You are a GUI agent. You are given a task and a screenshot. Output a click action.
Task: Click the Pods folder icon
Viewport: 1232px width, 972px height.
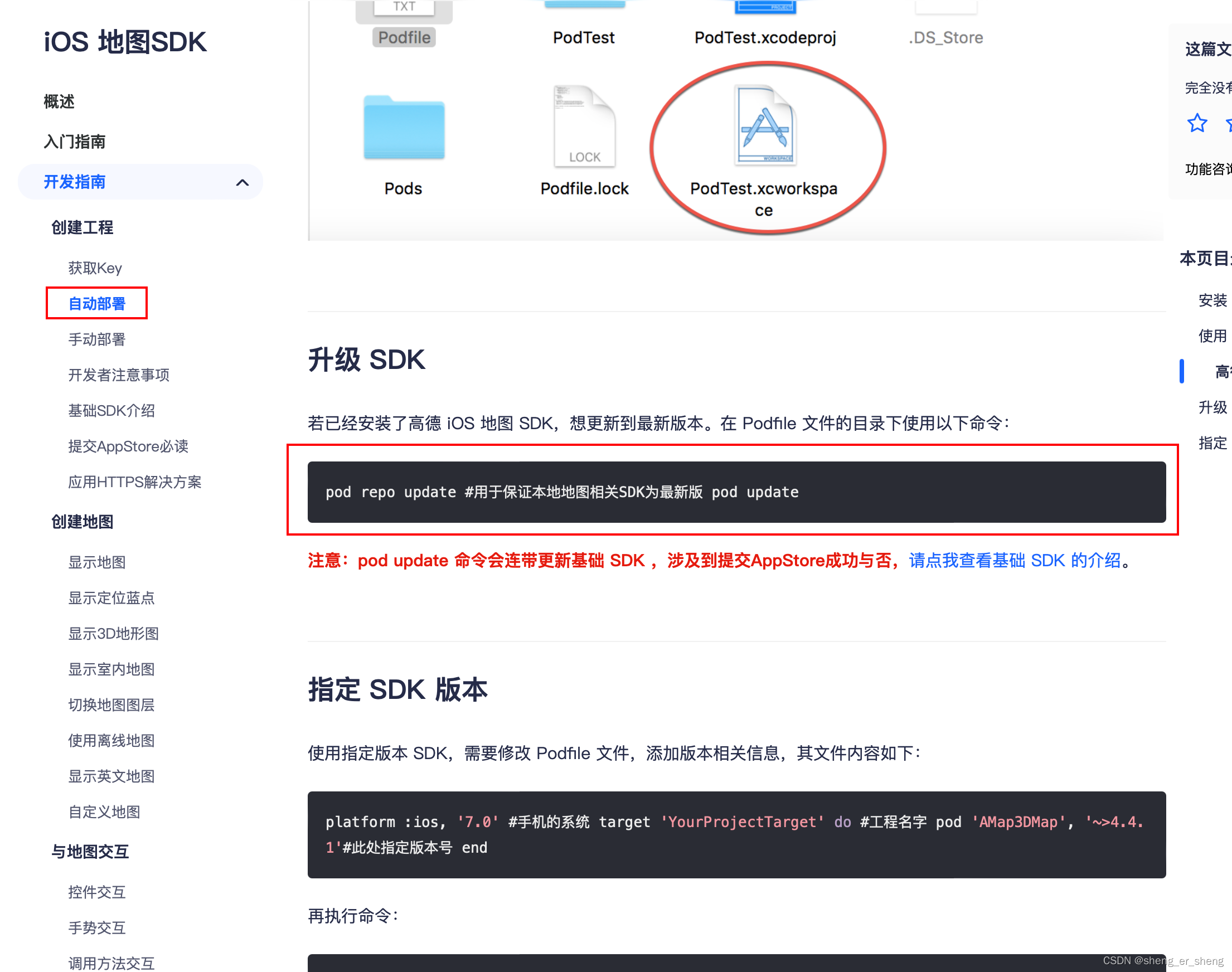point(404,128)
